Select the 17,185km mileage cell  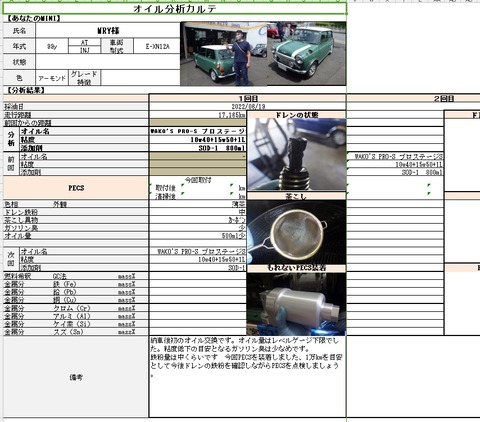coord(197,115)
